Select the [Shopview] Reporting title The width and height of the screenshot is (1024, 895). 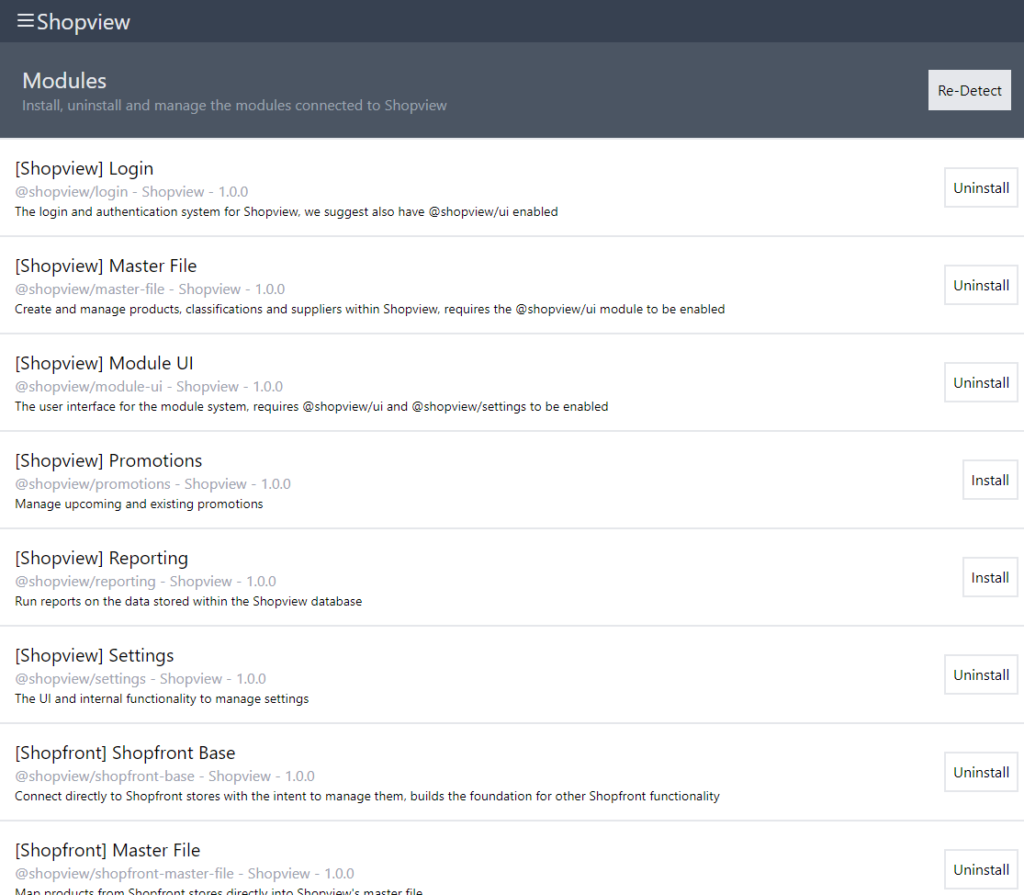click(101, 558)
